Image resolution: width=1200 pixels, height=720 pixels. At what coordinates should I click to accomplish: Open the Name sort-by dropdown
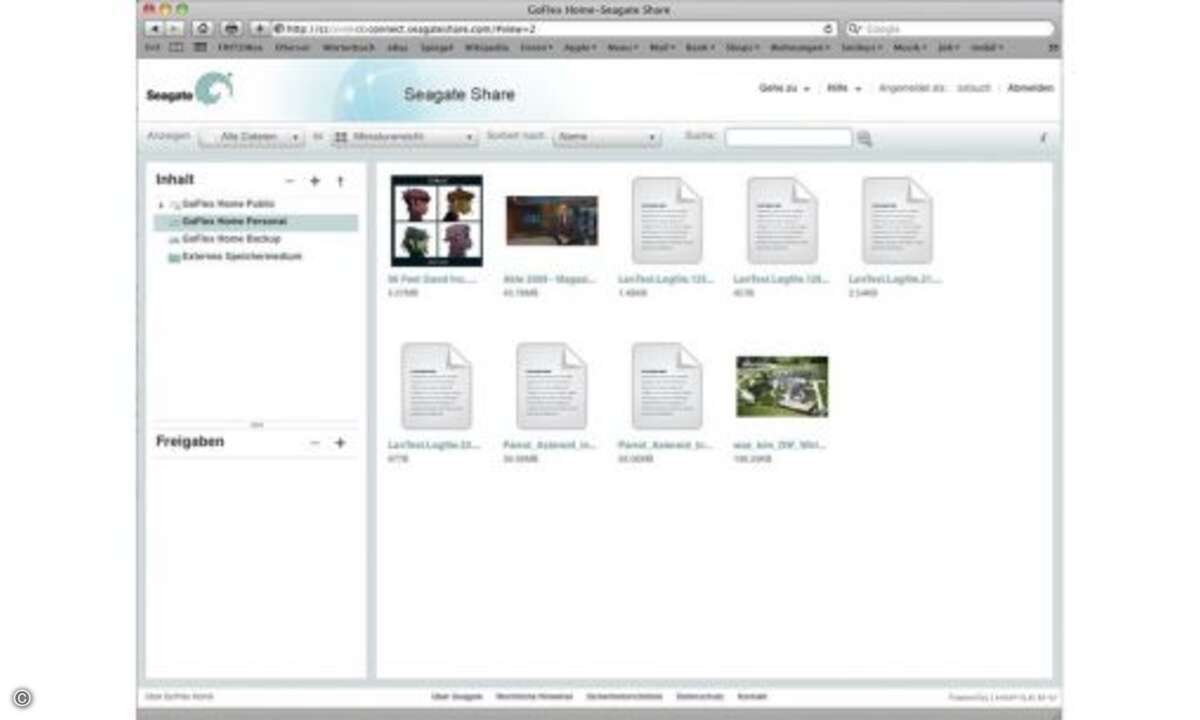pos(607,137)
